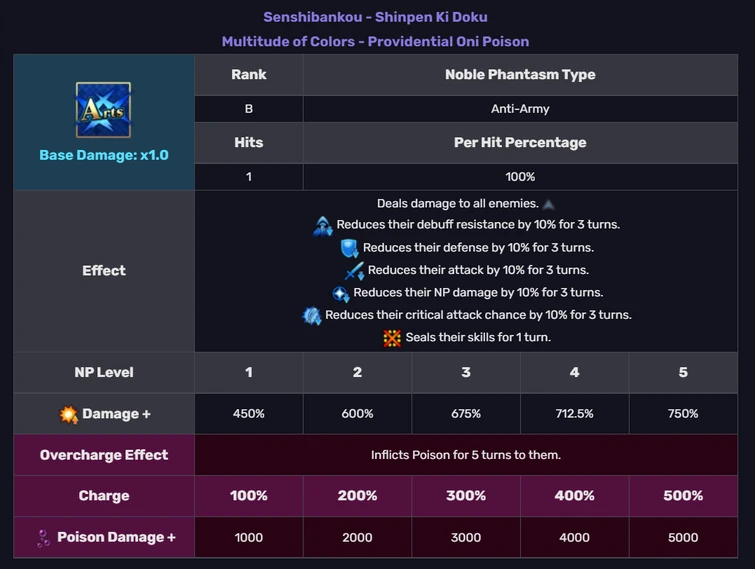Click the icon after 'Deals damage to all enemies'
This screenshot has width=755, height=569.
[x=548, y=204]
